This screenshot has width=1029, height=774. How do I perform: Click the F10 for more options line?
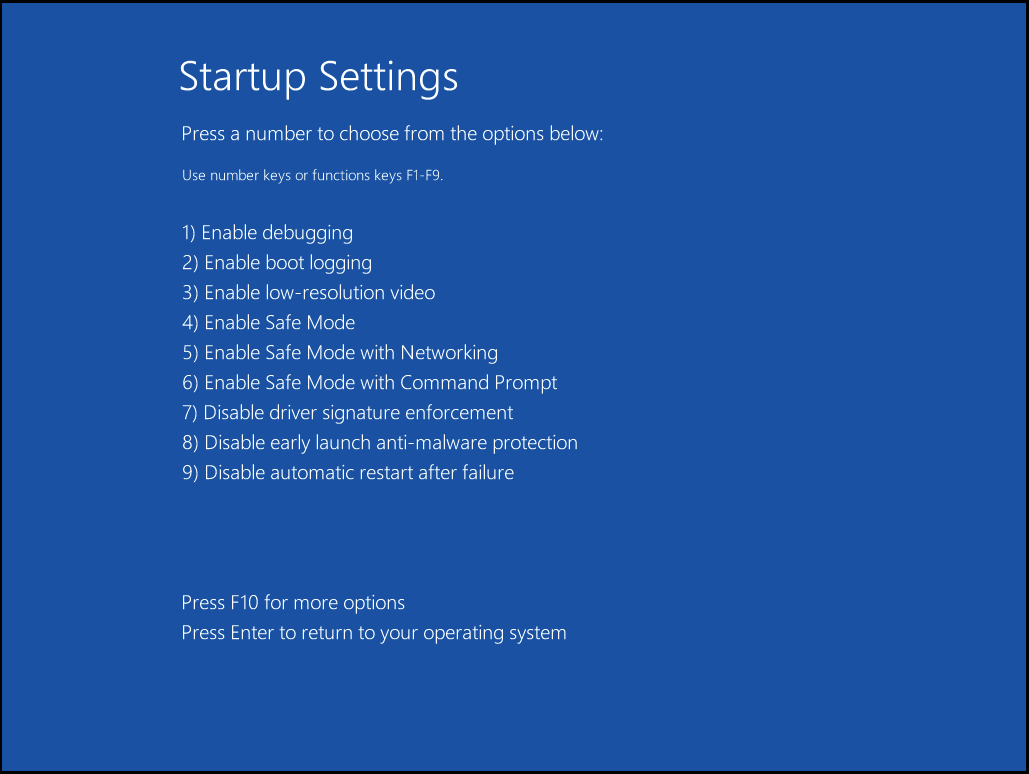tap(293, 603)
